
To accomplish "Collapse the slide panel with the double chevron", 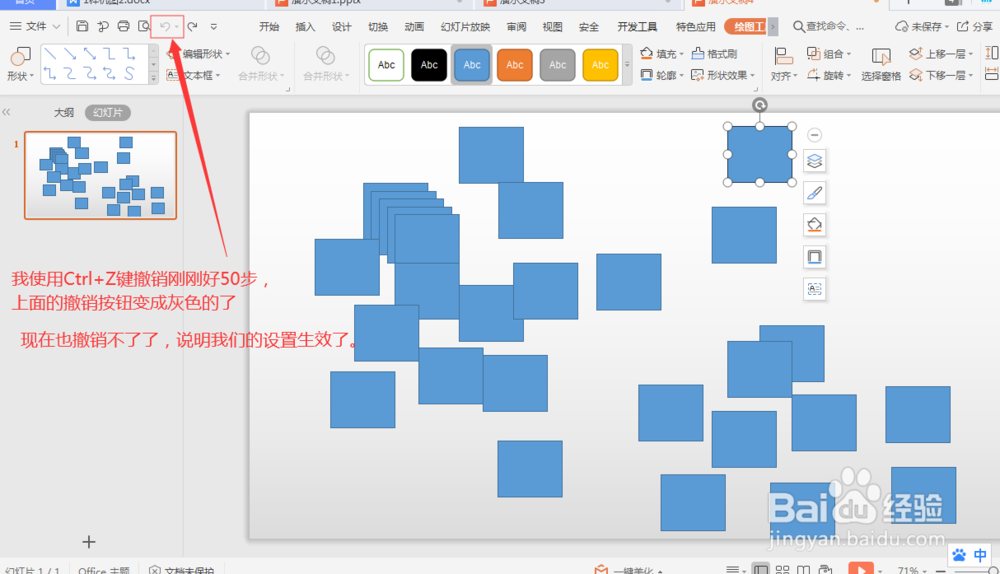I will pyautogui.click(x=6, y=112).
